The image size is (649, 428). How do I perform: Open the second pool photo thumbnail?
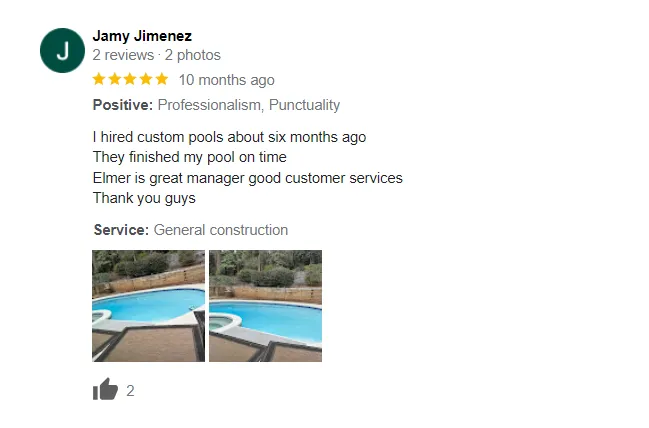[265, 306]
